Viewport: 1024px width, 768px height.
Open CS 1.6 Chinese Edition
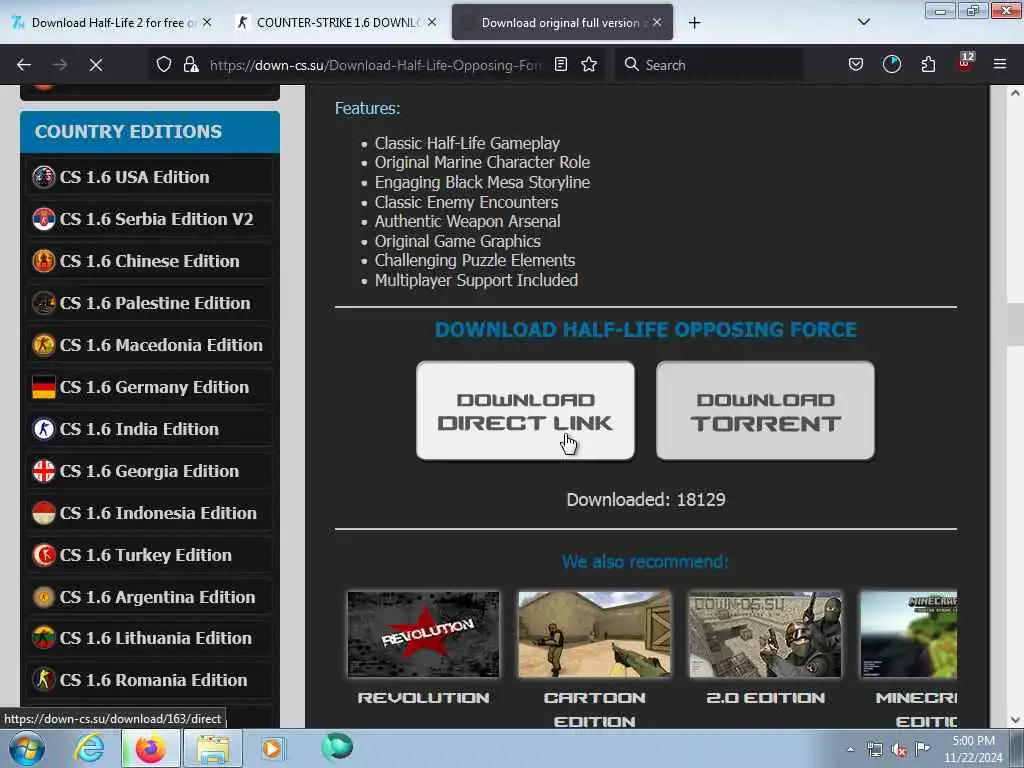(150, 261)
